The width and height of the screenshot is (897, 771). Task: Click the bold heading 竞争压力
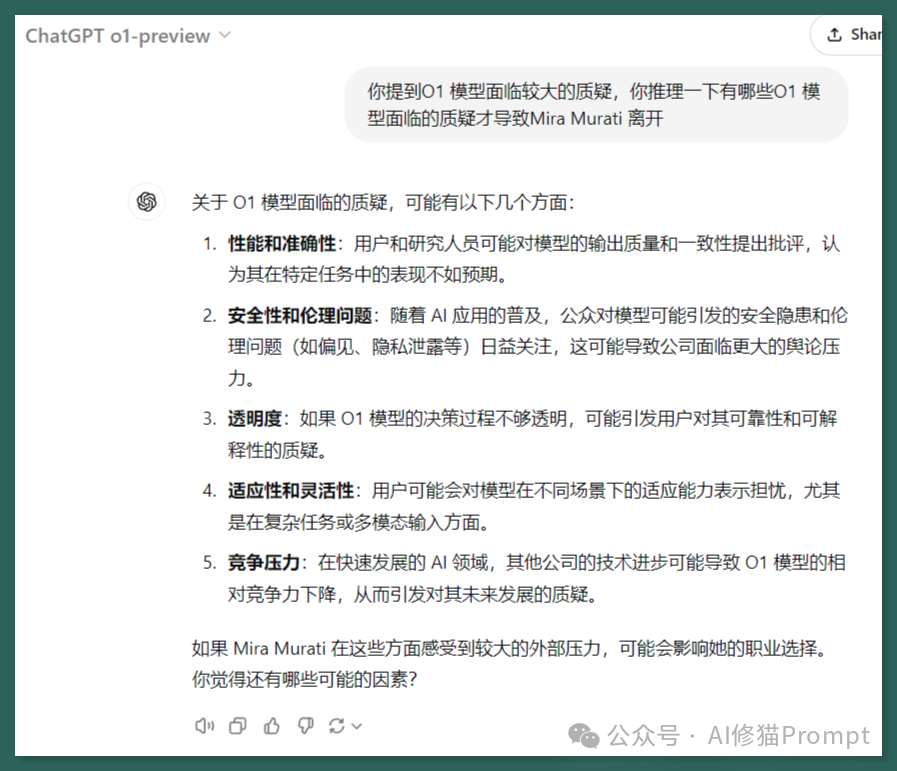pos(264,563)
